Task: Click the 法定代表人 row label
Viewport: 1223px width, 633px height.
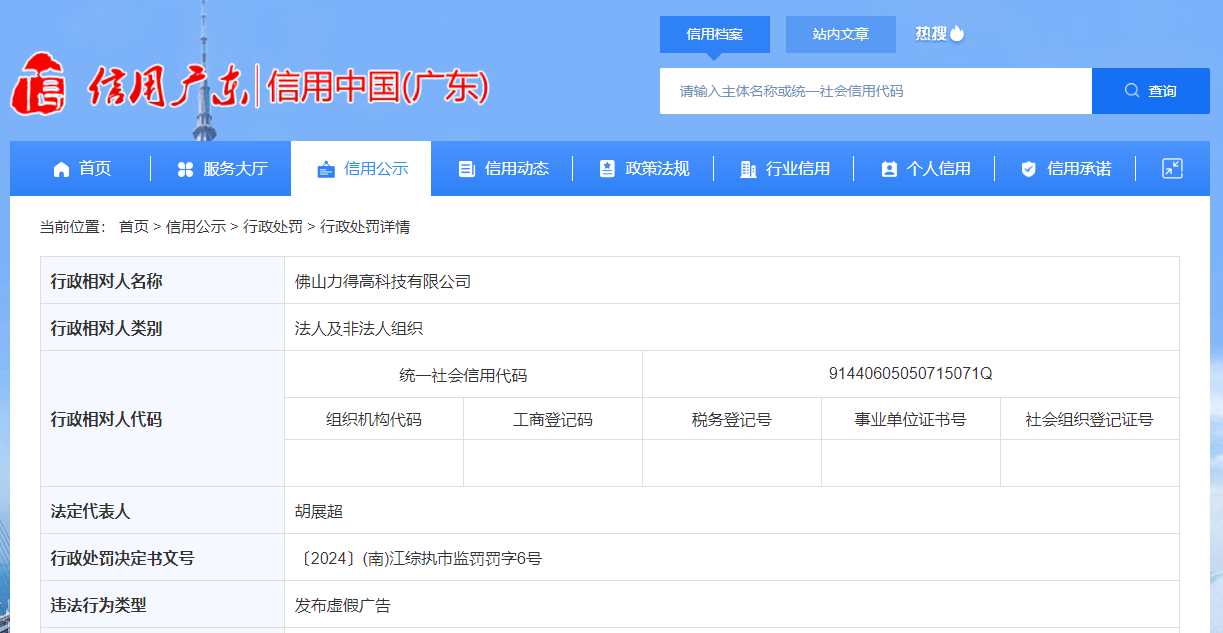Action: tap(90, 511)
